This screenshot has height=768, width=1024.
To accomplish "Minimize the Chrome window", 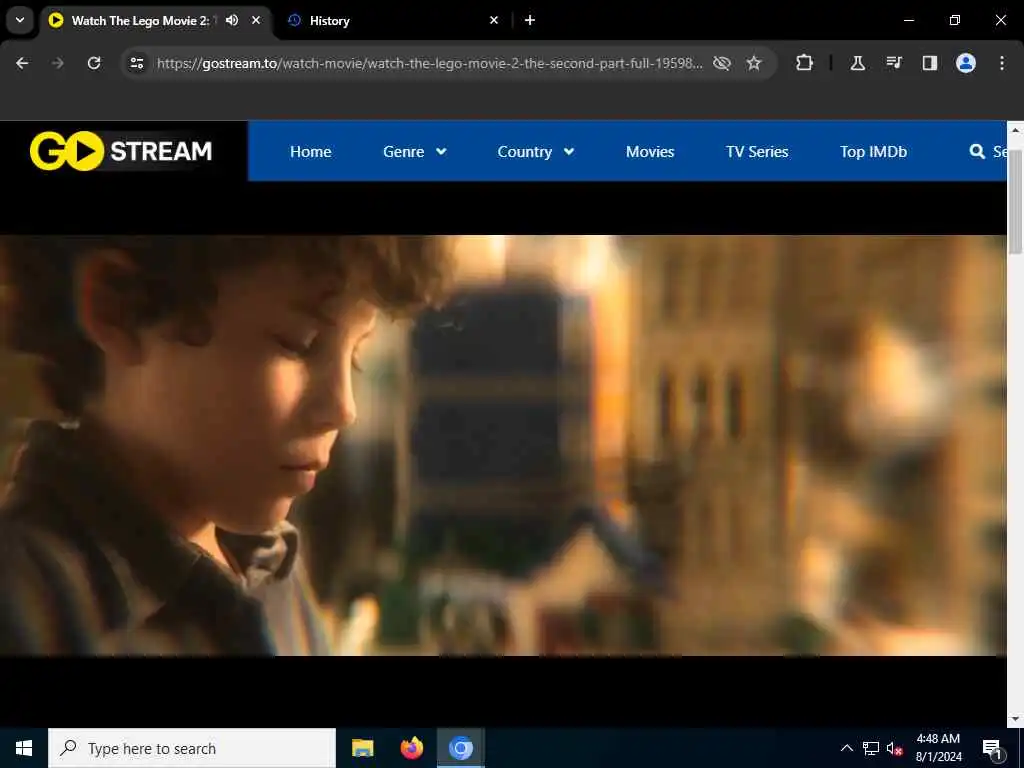I will click(908, 20).
